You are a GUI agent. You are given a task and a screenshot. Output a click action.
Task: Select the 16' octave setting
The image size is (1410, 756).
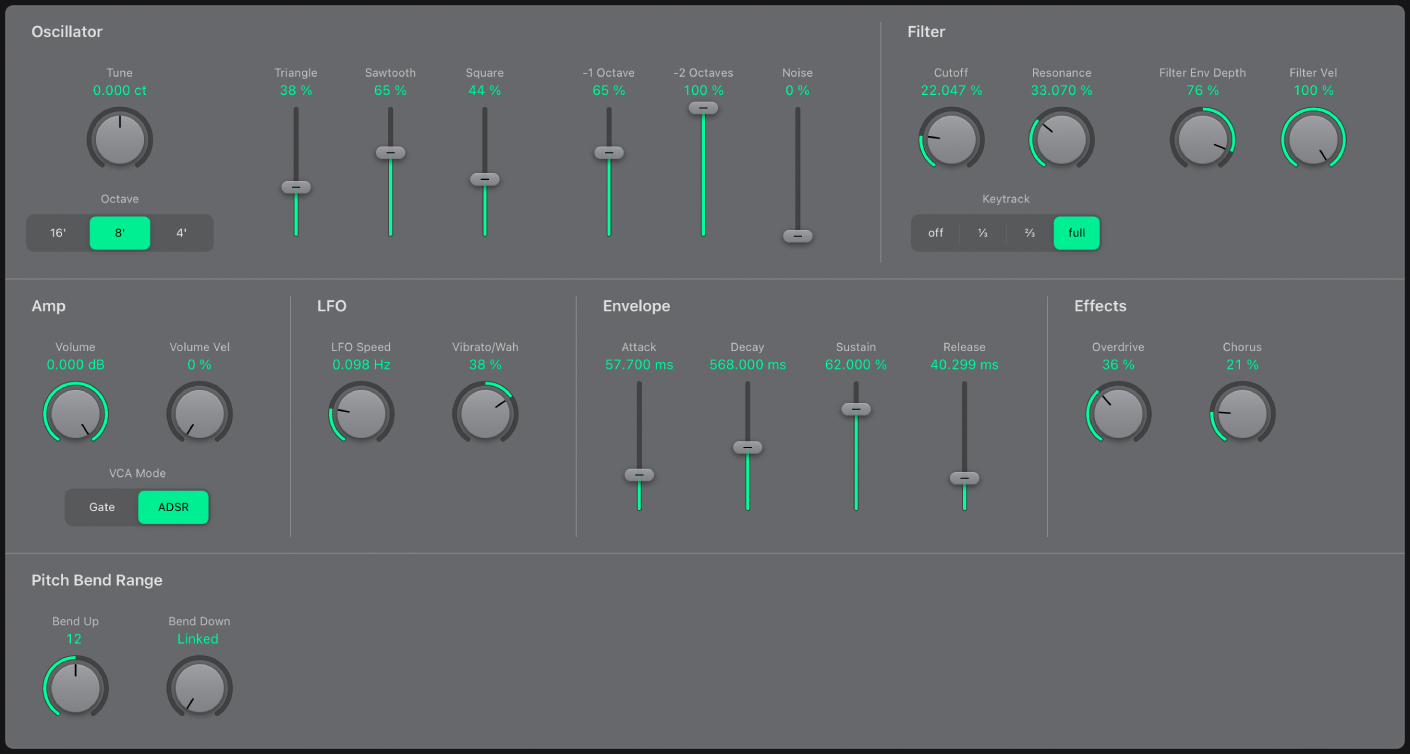58,233
